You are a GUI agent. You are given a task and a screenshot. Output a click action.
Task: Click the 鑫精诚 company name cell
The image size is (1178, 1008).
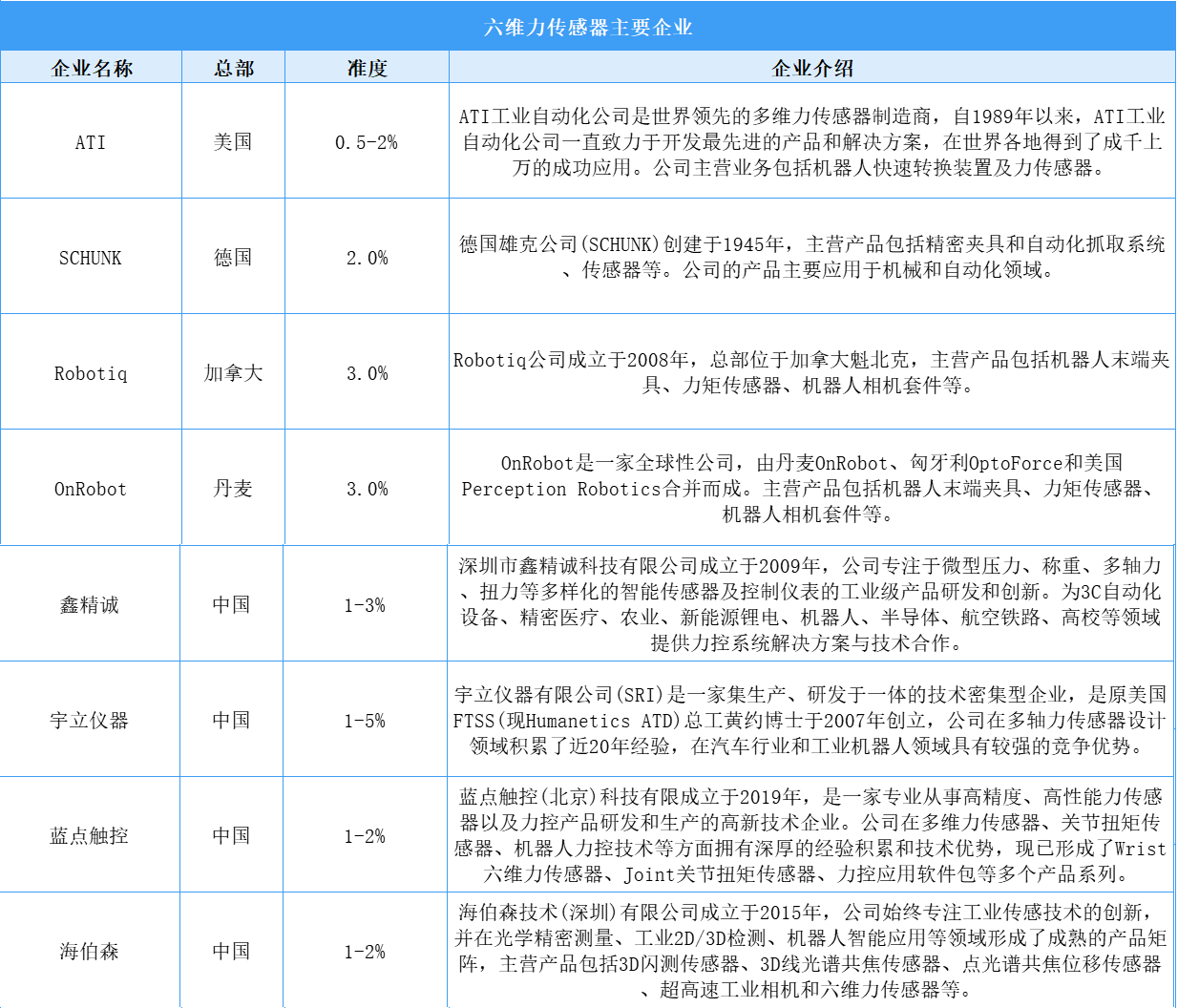point(90,603)
